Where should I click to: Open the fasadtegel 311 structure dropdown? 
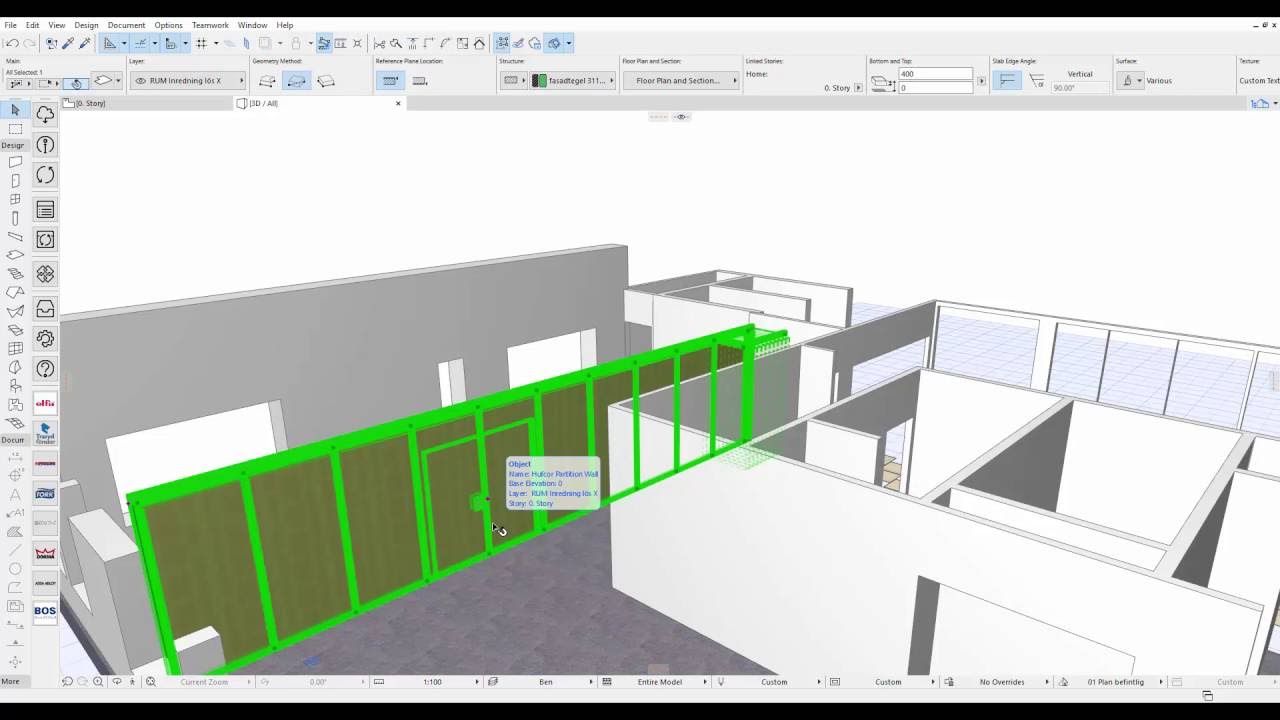(x=572, y=81)
